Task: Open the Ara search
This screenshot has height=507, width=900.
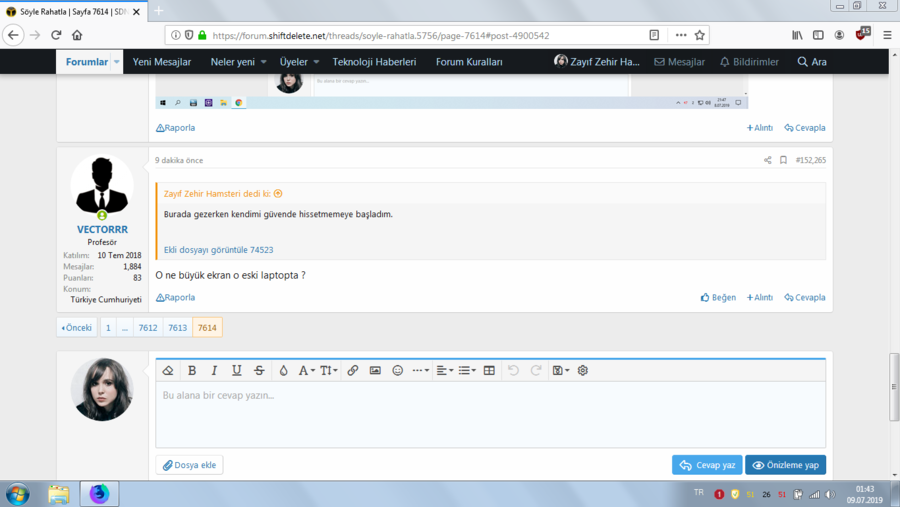Action: click(812, 62)
